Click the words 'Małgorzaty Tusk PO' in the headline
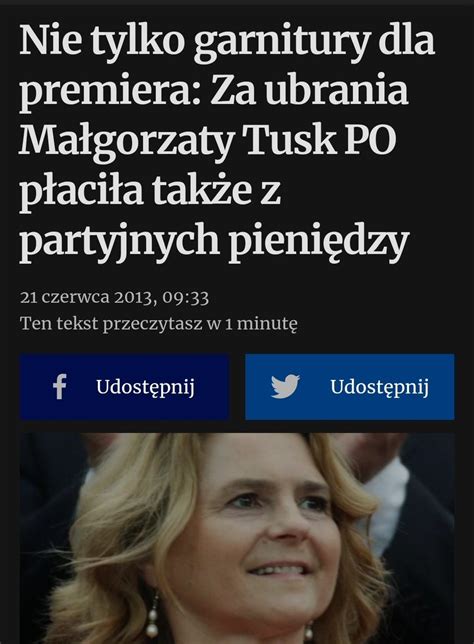 pyautogui.click(x=208, y=142)
